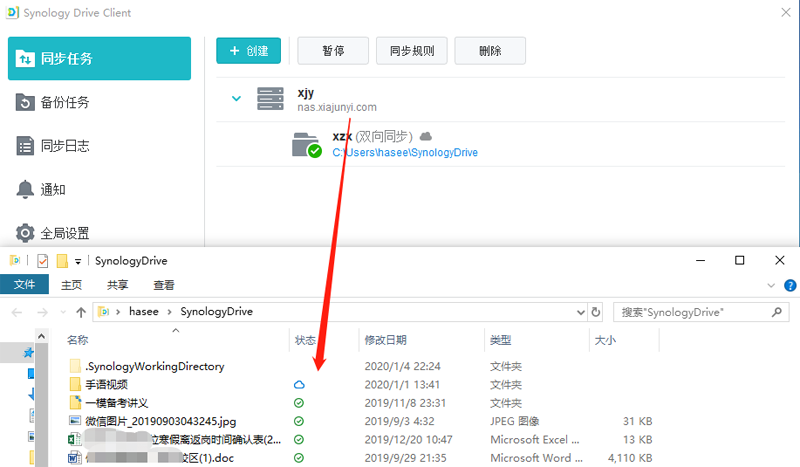
Task: Open recent locations dropdown arrow
Action: point(63,312)
